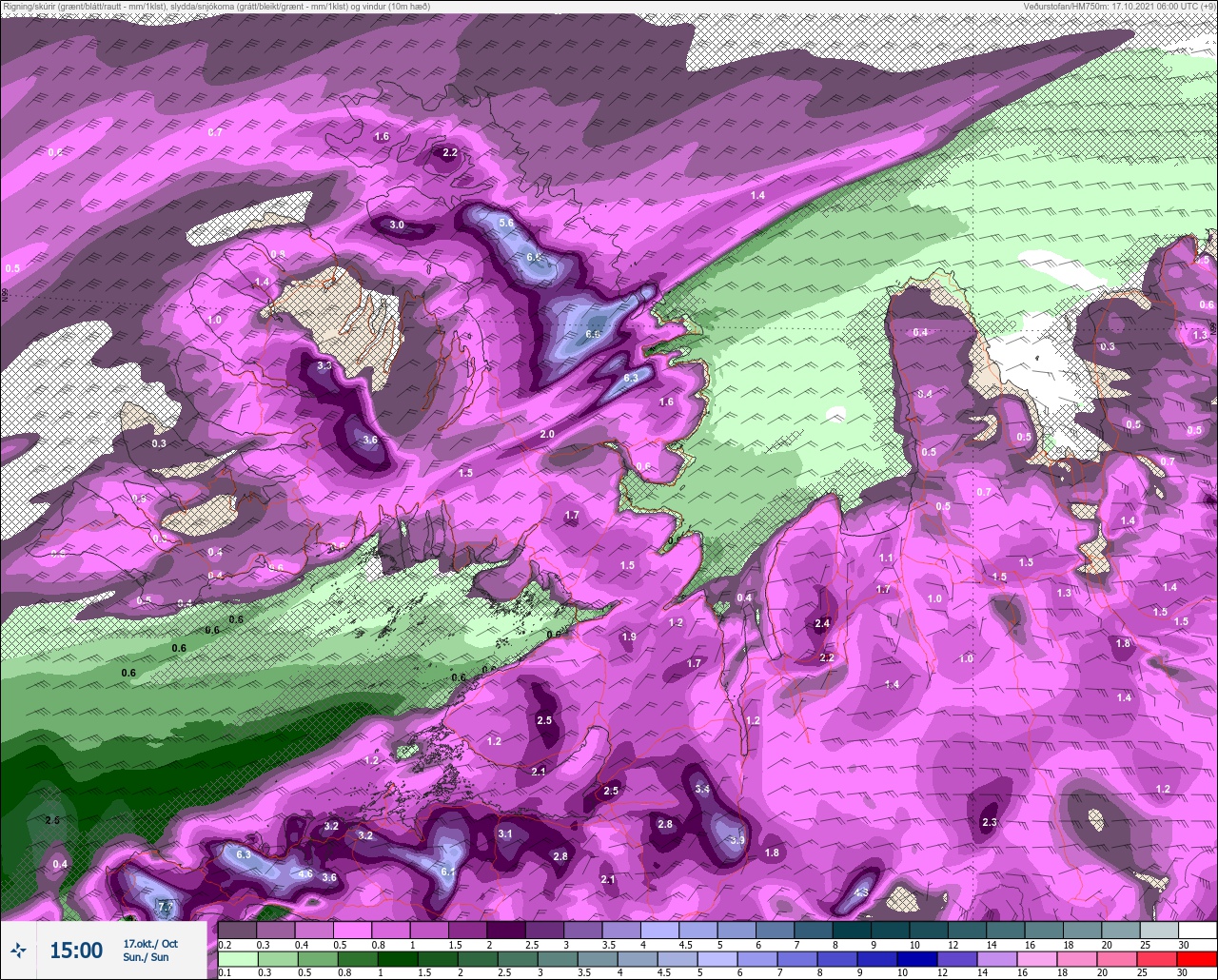
Task: Click the 2.0 precipitation value on the map
Action: [x=546, y=434]
